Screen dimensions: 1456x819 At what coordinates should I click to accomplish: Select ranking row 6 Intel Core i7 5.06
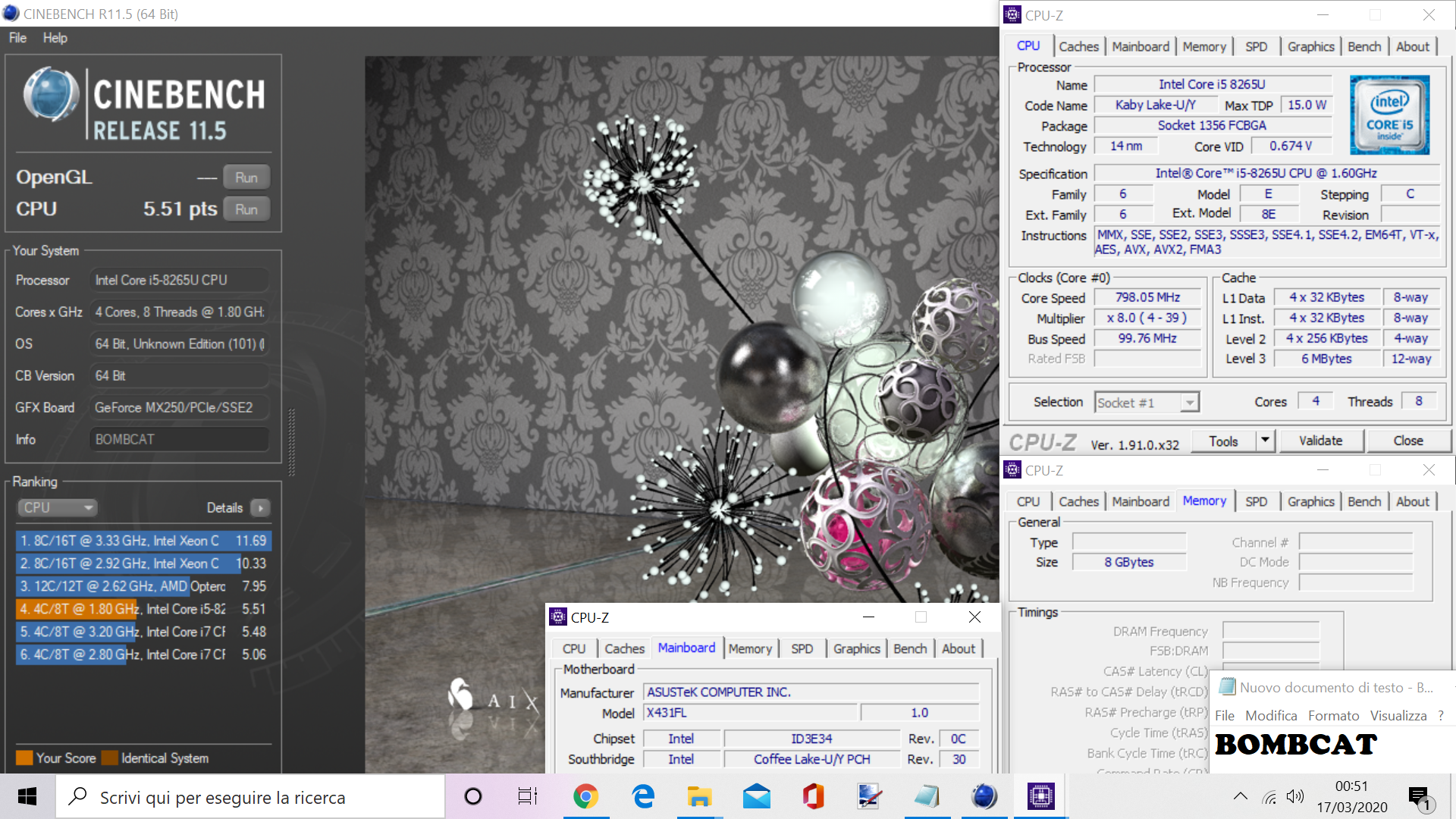coord(143,654)
